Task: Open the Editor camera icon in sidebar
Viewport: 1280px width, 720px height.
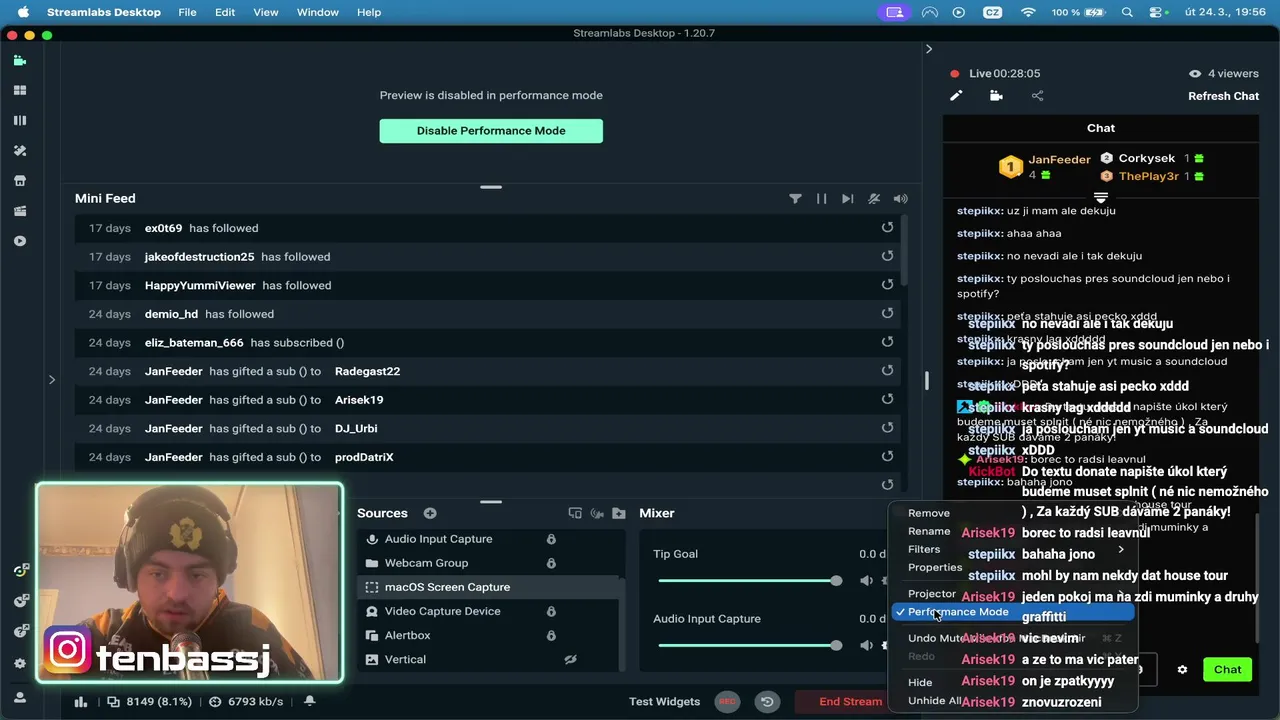Action: 19,60
